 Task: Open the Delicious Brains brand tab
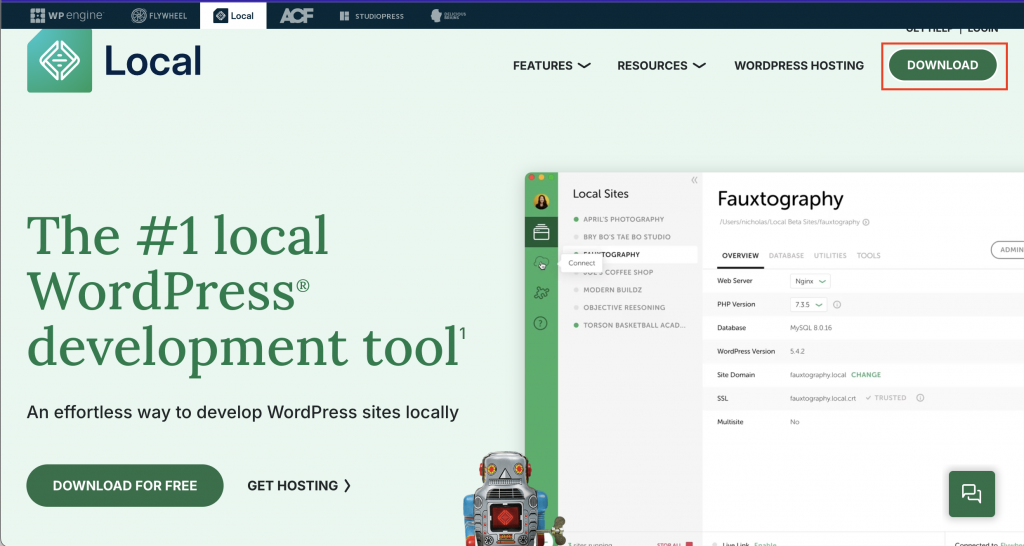pyautogui.click(x=449, y=16)
